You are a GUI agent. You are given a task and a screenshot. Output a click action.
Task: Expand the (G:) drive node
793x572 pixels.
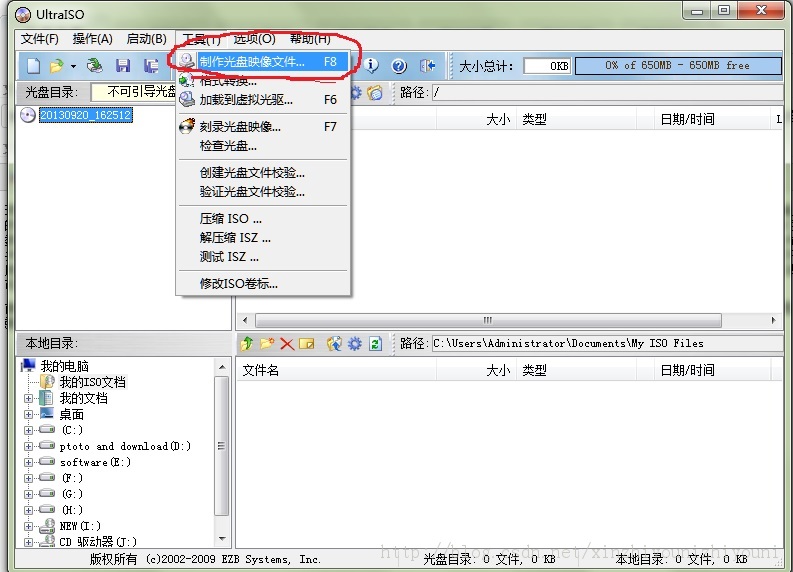pos(28,494)
